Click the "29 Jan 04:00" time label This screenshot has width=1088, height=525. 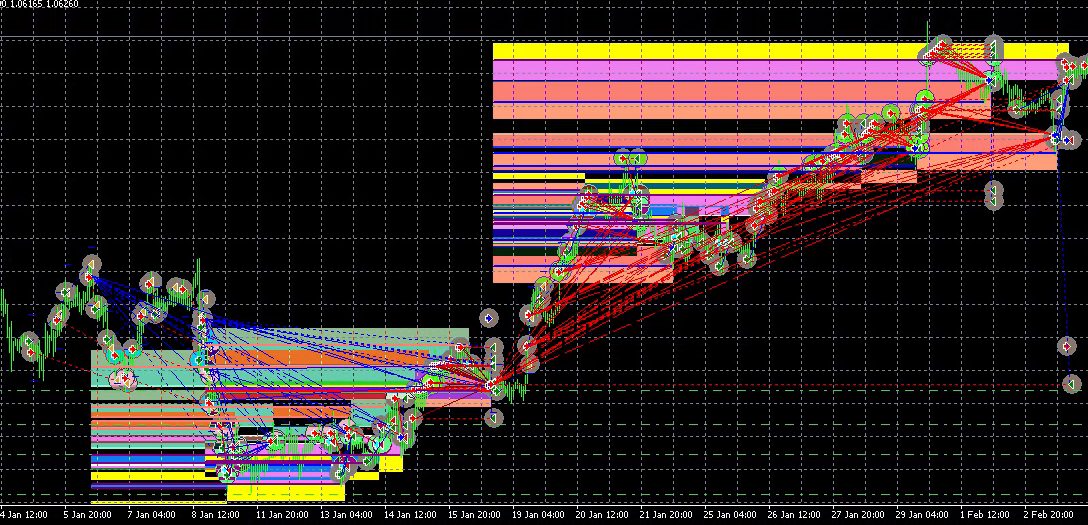[922, 515]
